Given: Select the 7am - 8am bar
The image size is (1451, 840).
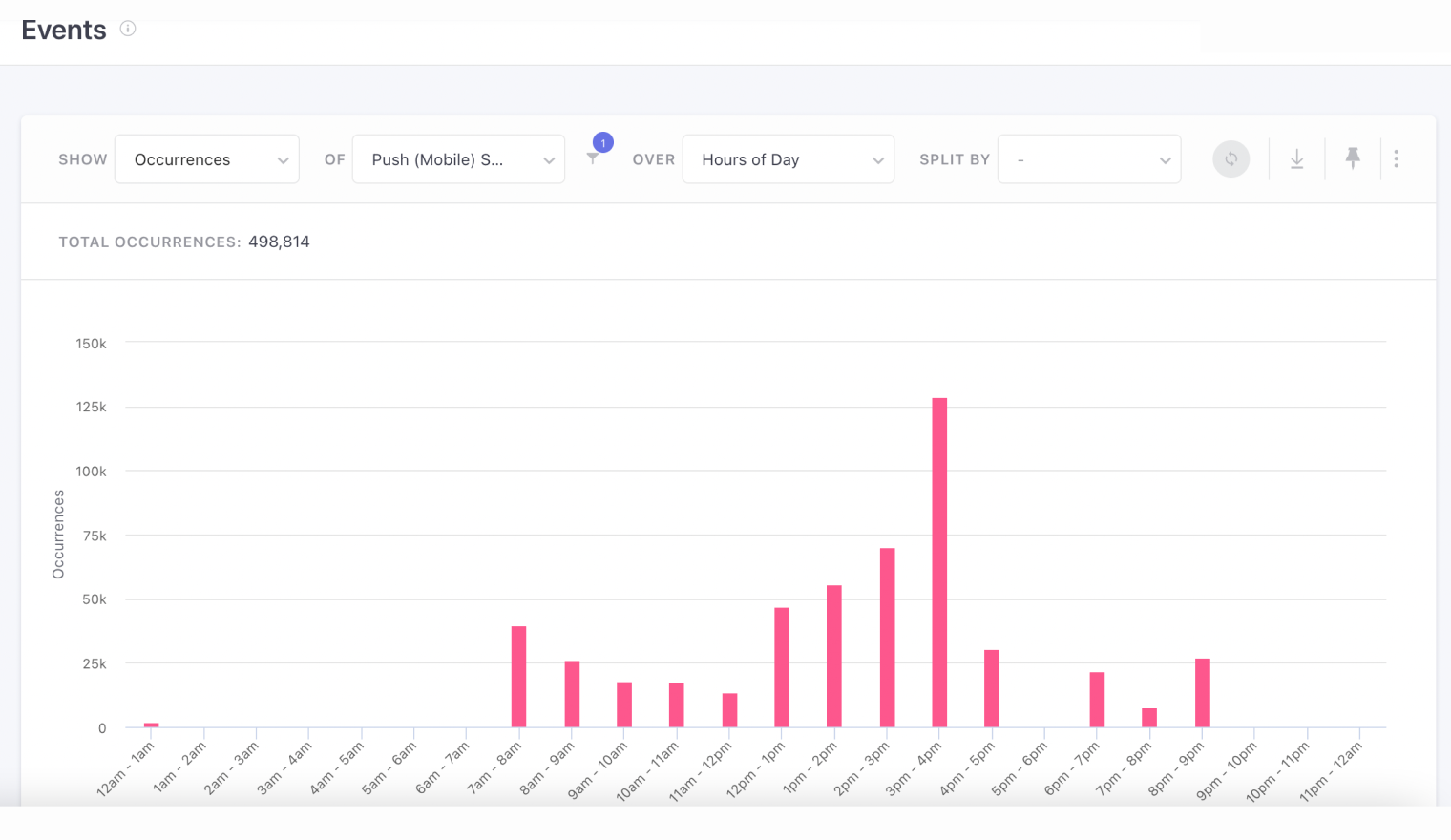Looking at the screenshot, I should tap(518, 677).
